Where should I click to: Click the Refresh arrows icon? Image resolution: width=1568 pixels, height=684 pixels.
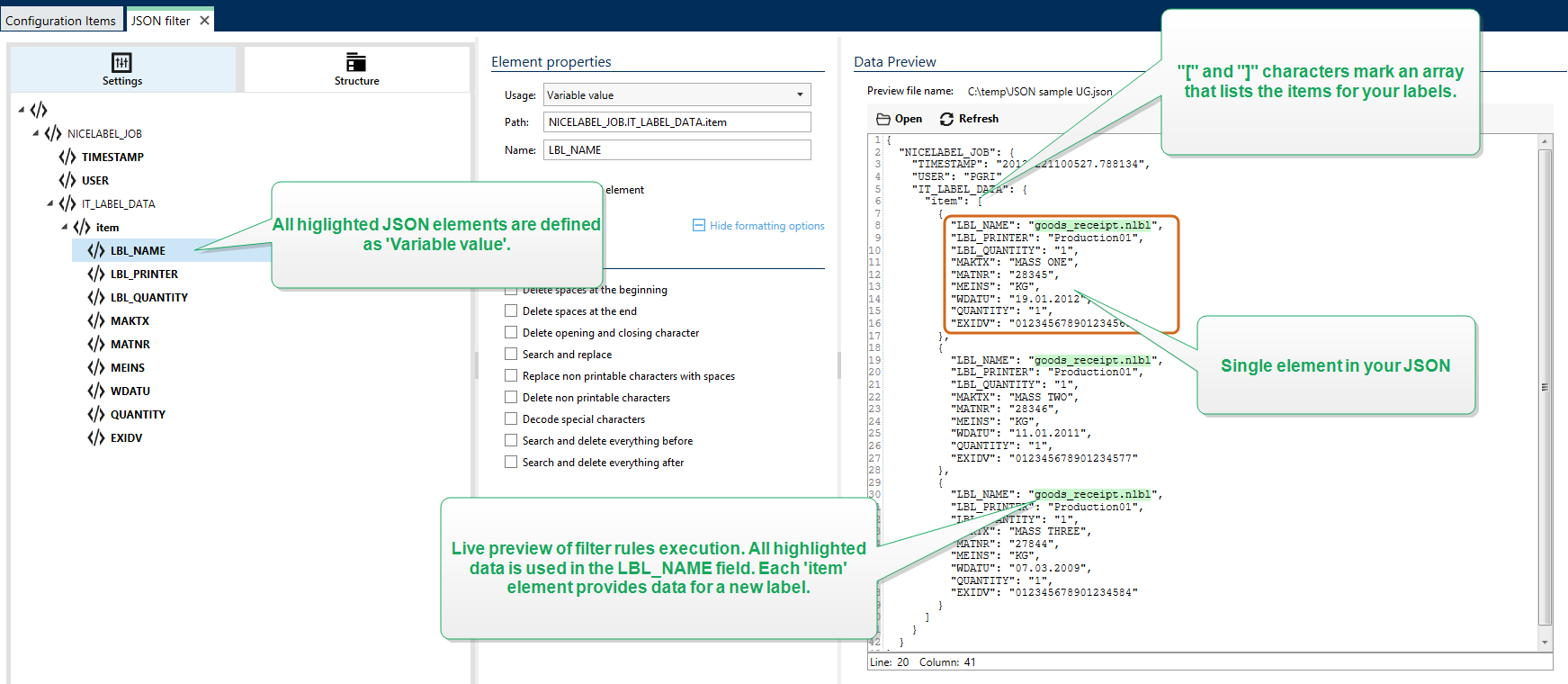pos(946,119)
